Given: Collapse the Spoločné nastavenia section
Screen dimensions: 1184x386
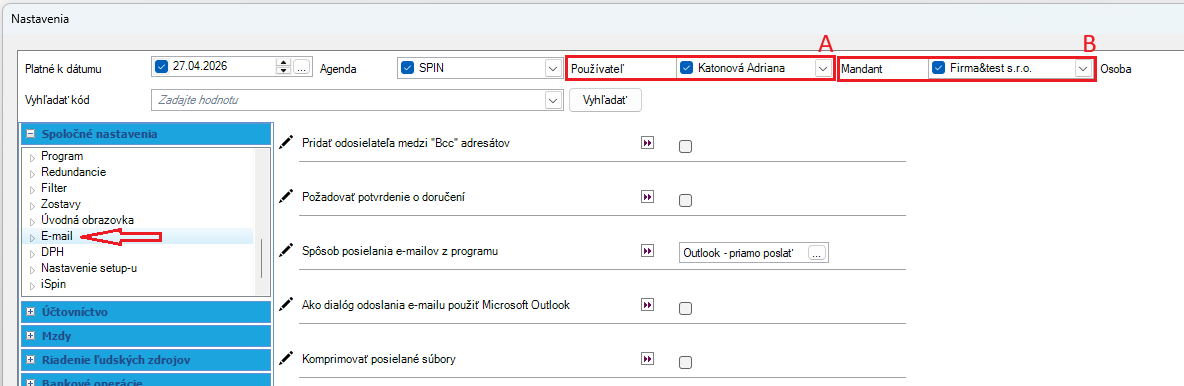Looking at the screenshot, I should coord(30,134).
